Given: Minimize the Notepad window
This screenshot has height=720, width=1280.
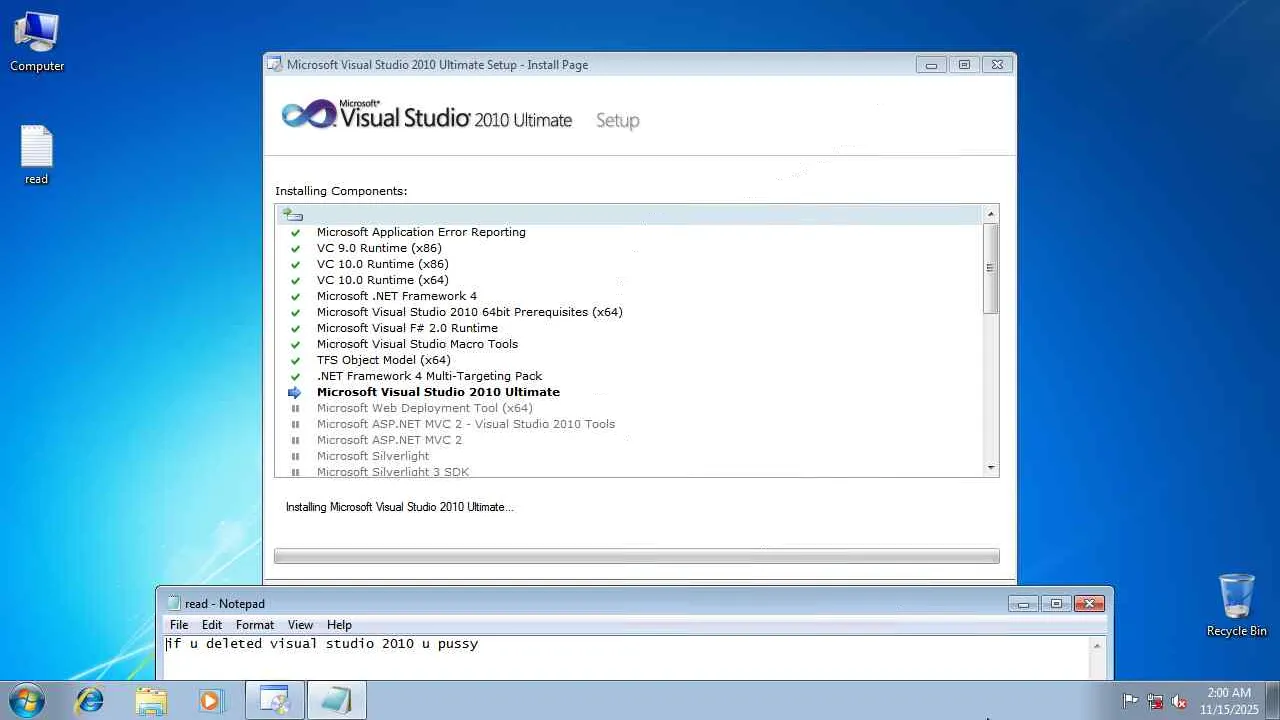Looking at the screenshot, I should pos(1023,604).
